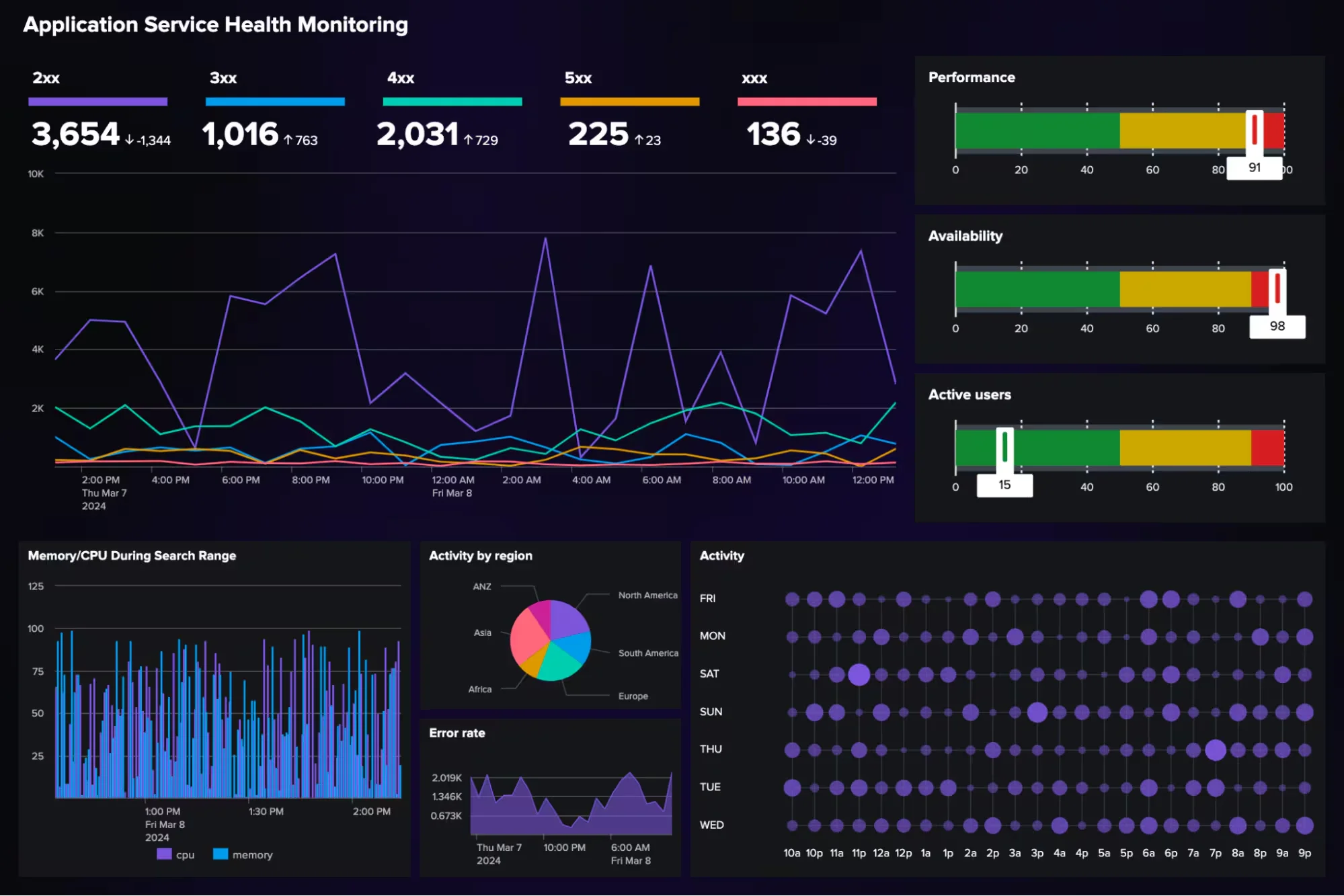Click the up arrow beside 225
This screenshot has width=1344, height=896.
point(642,141)
